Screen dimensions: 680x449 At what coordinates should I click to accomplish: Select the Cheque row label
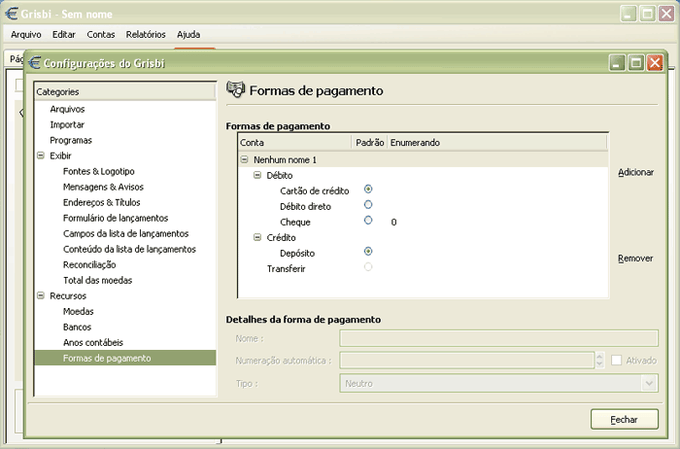(295, 222)
